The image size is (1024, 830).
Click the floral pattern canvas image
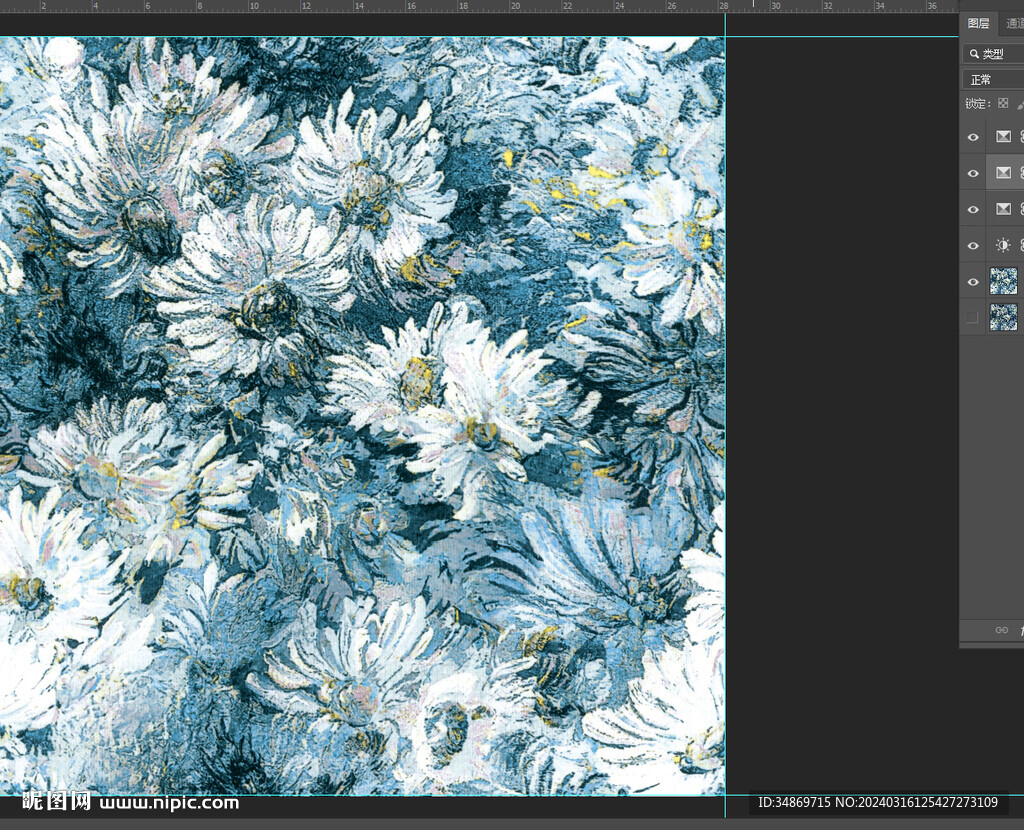pos(362,416)
